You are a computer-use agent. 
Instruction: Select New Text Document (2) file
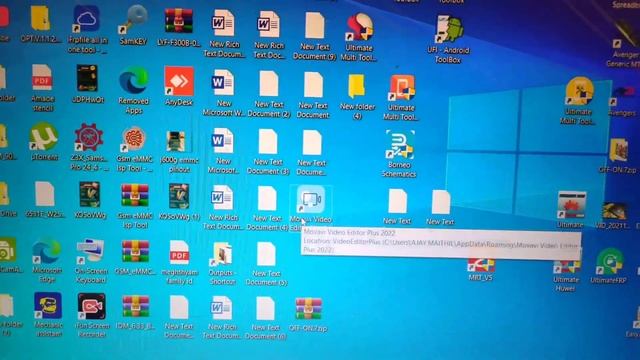269,84
